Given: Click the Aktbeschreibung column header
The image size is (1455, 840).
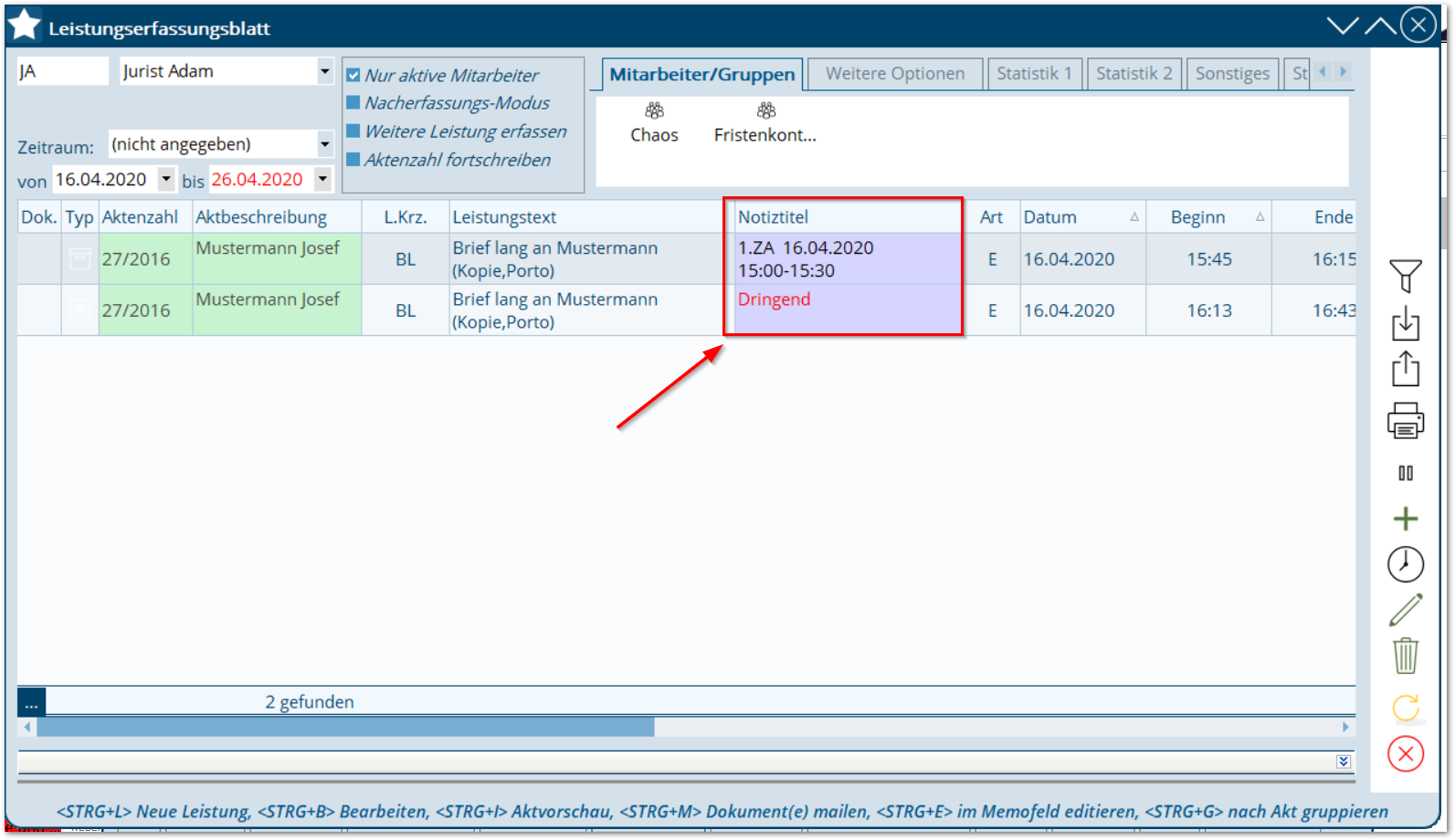Looking at the screenshot, I should click(x=276, y=217).
